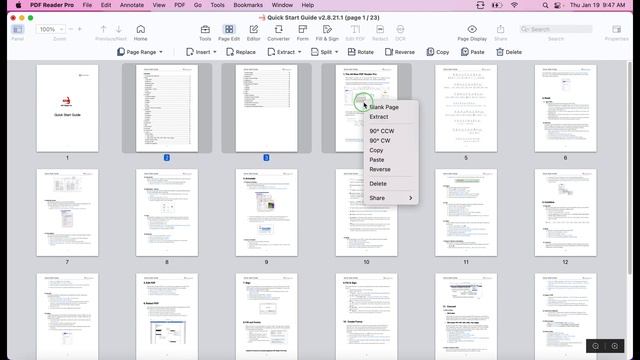Viewport: 640px width, 360px height.
Task: Open the Apple menu
Action: pyautogui.click(x=18, y=5)
